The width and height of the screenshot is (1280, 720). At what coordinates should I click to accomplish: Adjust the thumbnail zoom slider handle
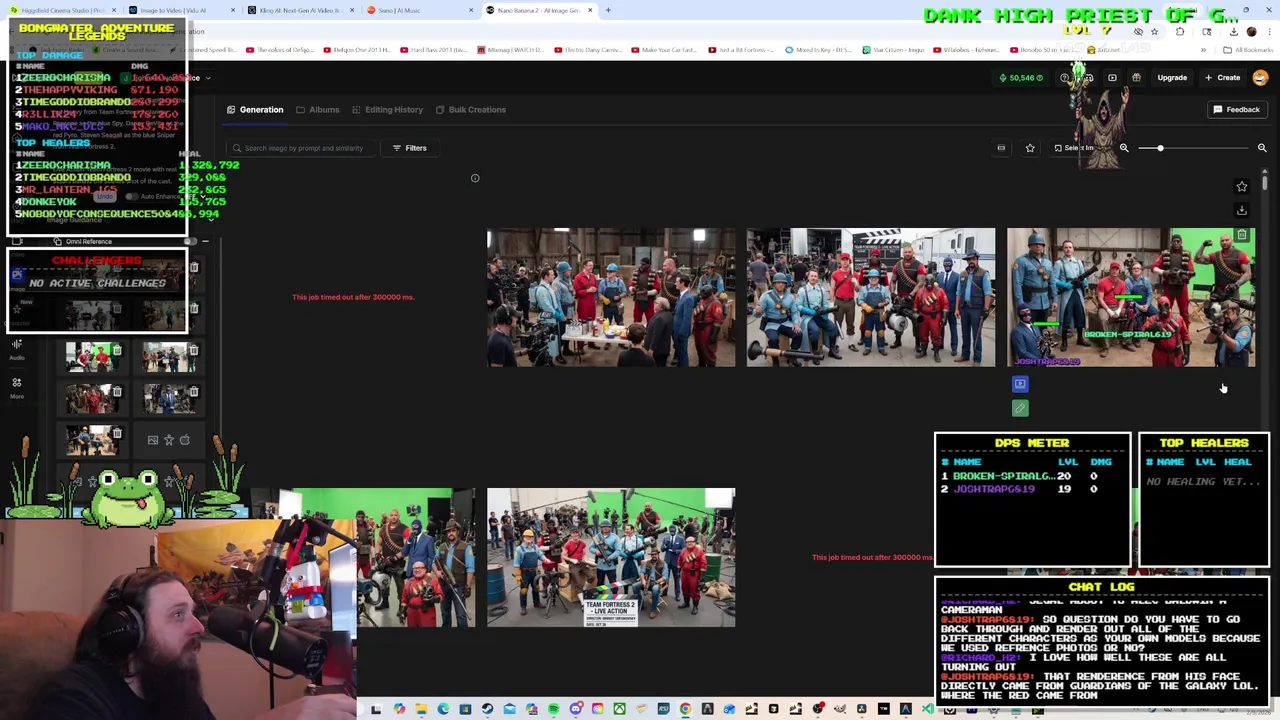pos(1160,148)
